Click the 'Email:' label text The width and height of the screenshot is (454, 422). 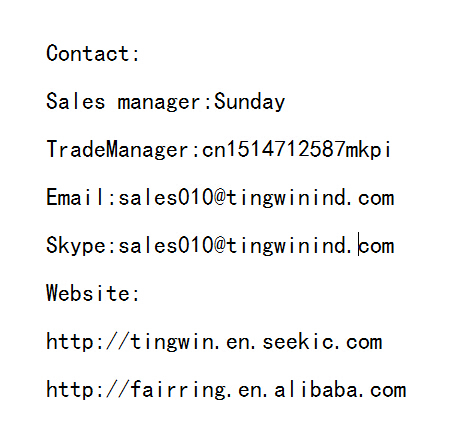click(81, 197)
